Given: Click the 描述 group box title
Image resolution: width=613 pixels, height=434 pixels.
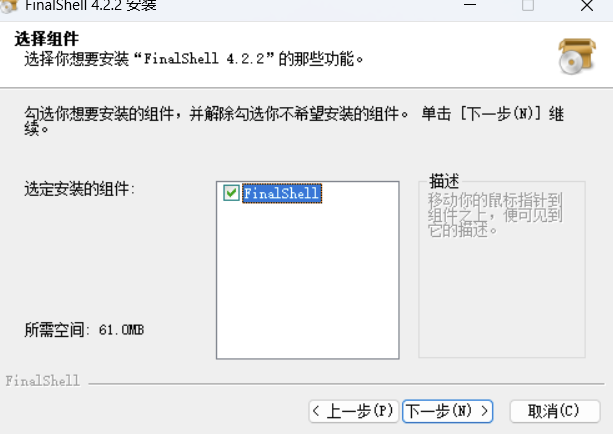Looking at the screenshot, I should (444, 181).
